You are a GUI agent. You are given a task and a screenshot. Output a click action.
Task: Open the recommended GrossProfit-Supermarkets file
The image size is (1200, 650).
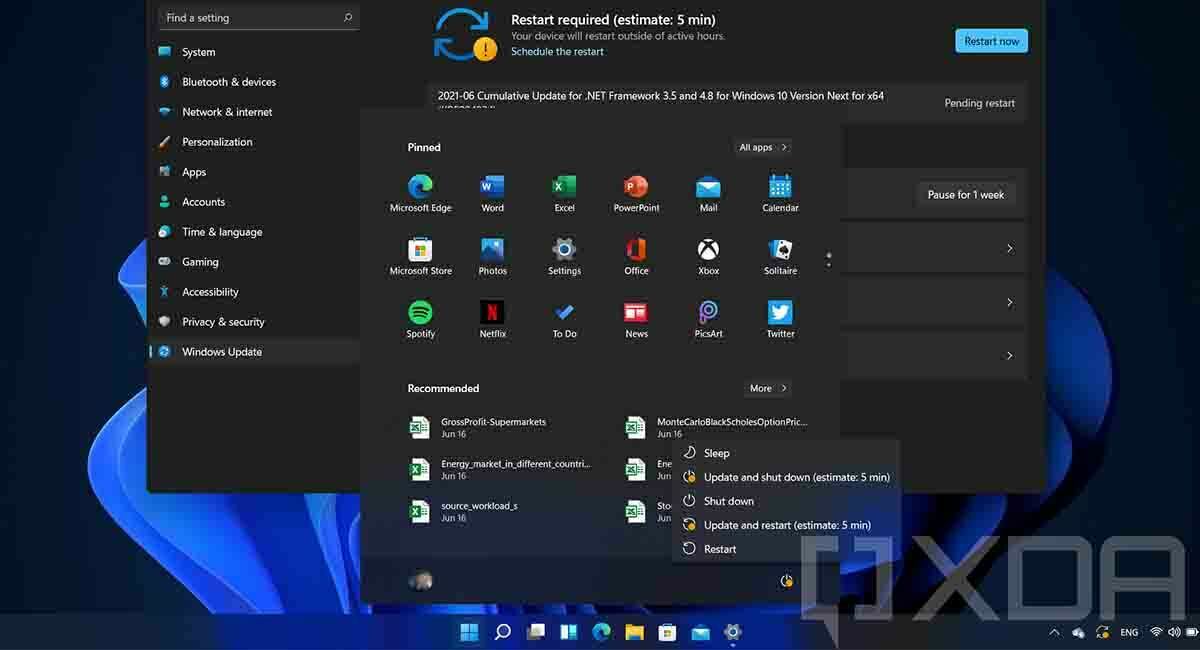[500, 428]
